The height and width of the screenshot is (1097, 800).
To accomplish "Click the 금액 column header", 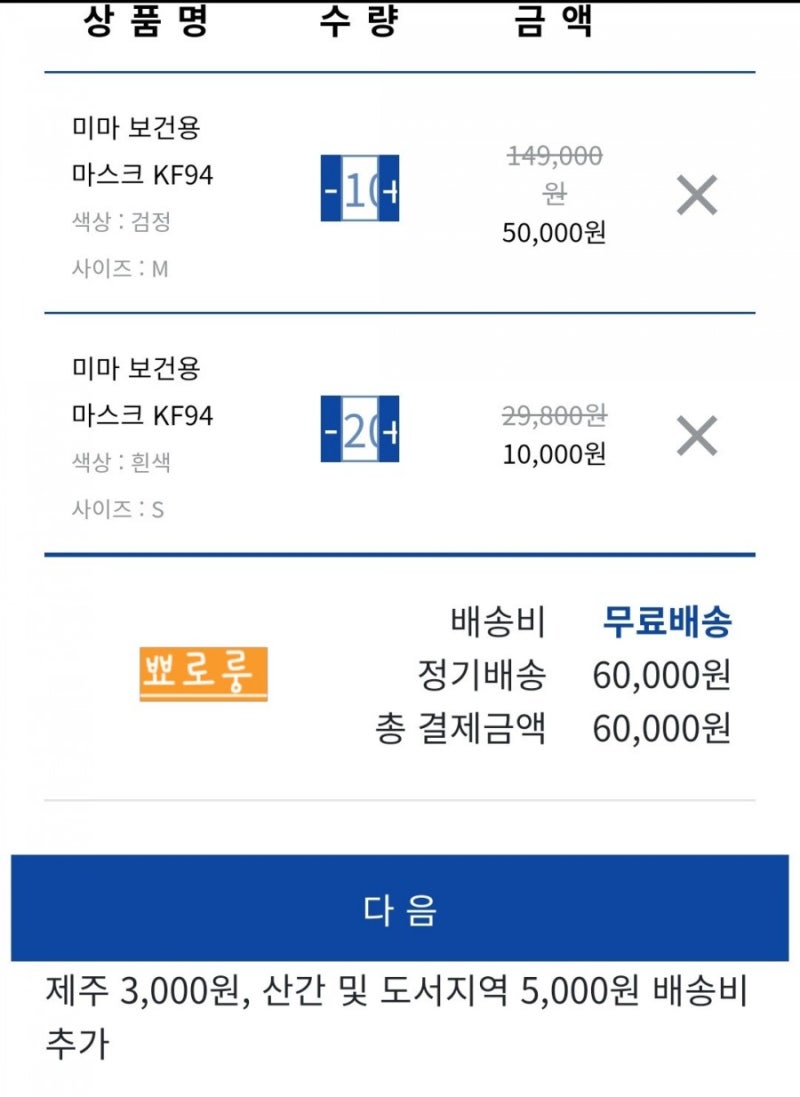I will click(554, 20).
